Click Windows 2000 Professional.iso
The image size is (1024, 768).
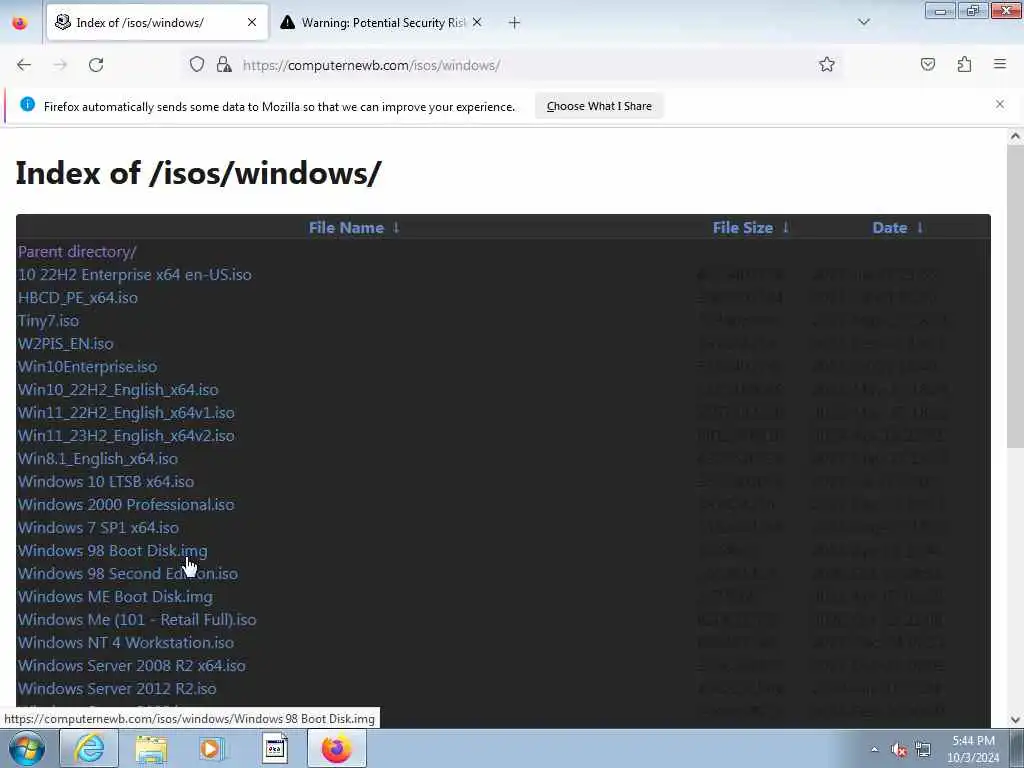(x=126, y=504)
